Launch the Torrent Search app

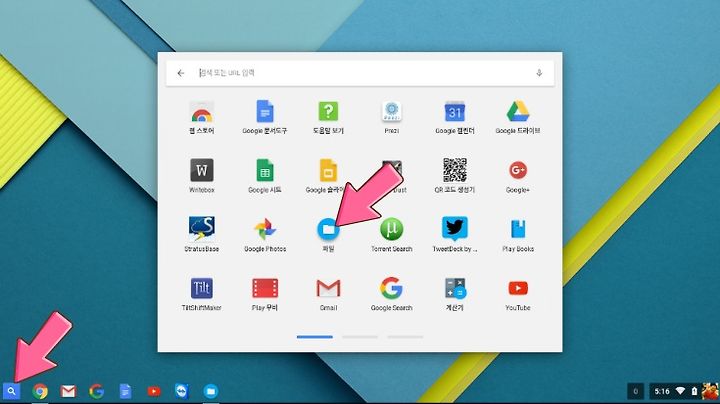tap(392, 229)
